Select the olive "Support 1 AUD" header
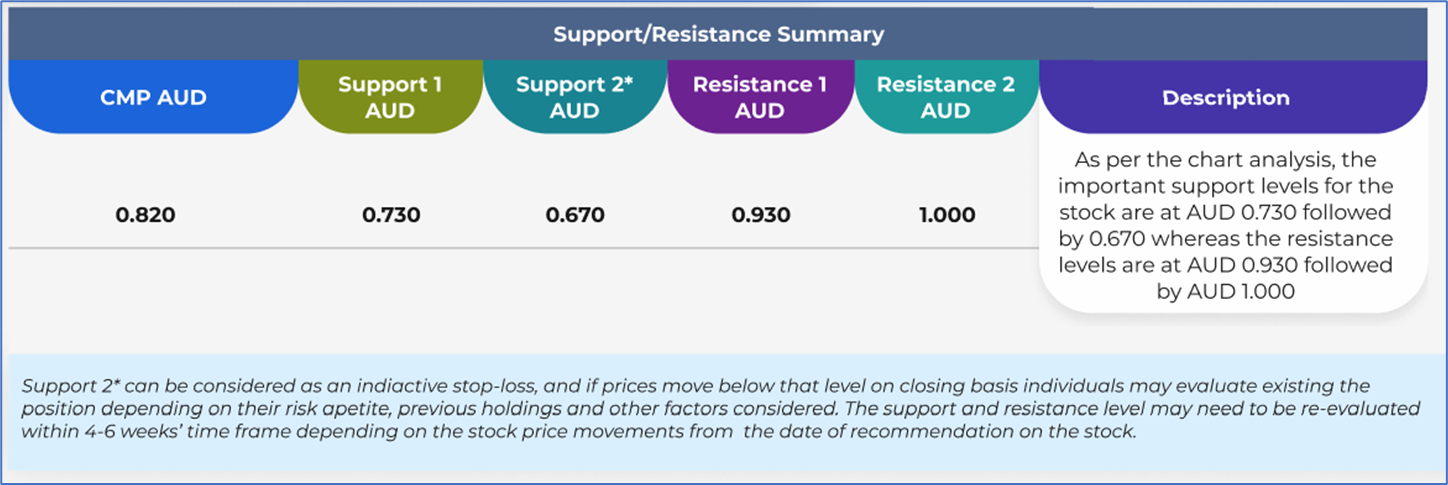The height and width of the screenshot is (485, 1448). point(390,98)
